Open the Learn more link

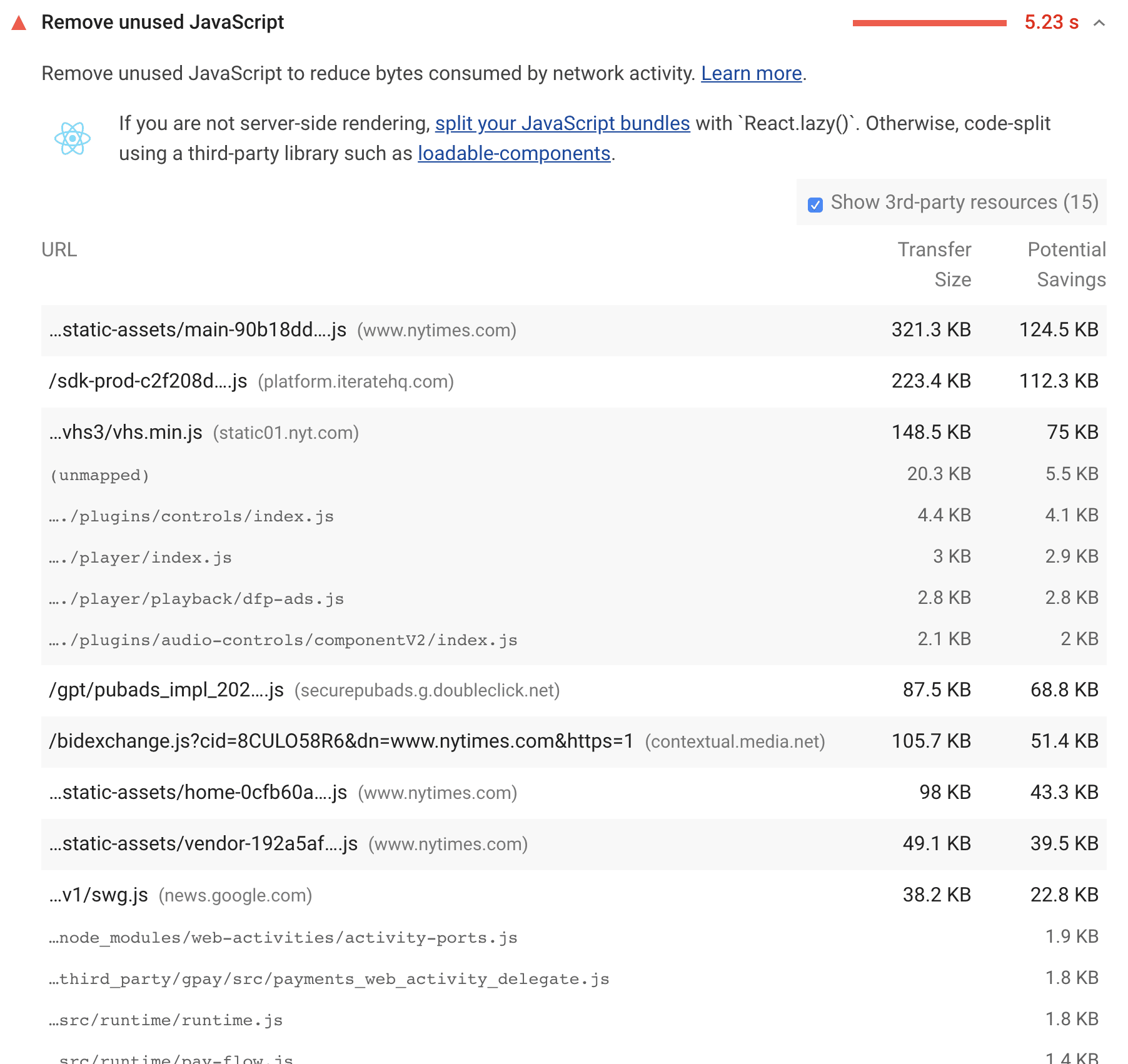(x=751, y=73)
